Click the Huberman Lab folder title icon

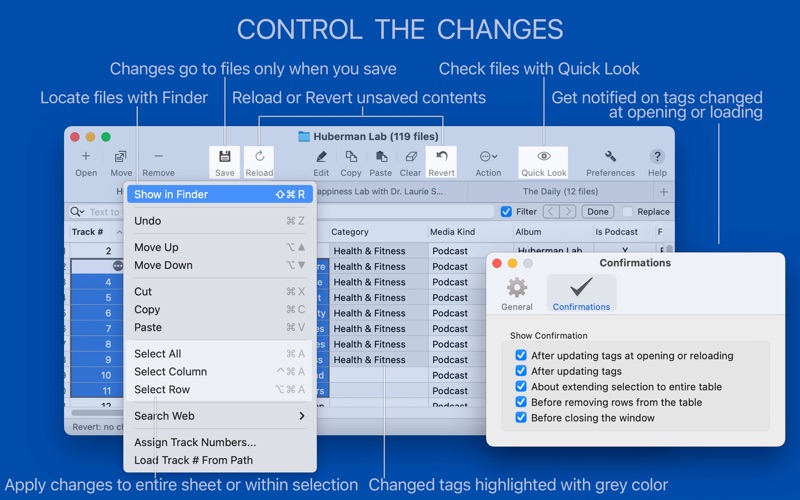click(304, 136)
